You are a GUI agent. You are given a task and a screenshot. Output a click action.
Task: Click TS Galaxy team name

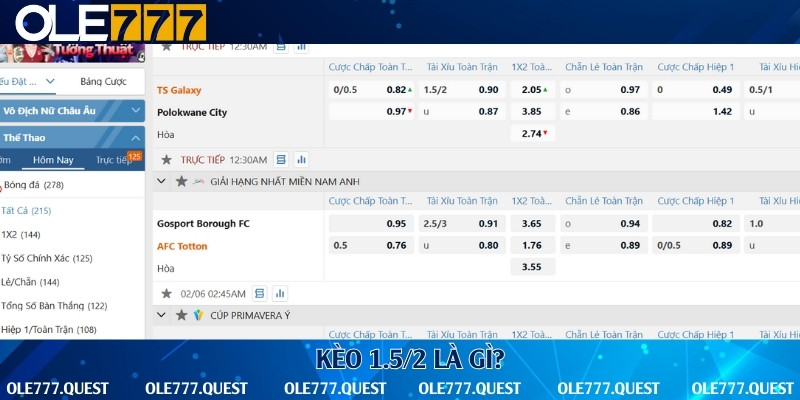click(x=179, y=90)
